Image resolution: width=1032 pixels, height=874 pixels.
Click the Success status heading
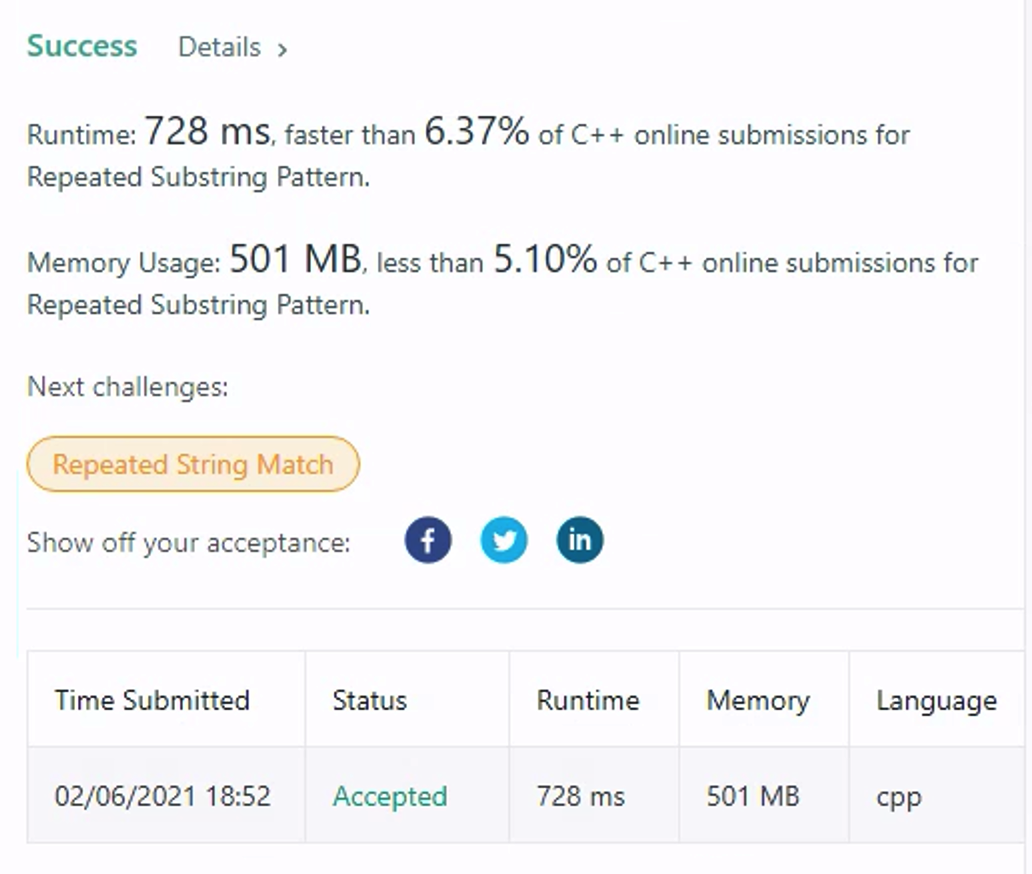(x=82, y=46)
